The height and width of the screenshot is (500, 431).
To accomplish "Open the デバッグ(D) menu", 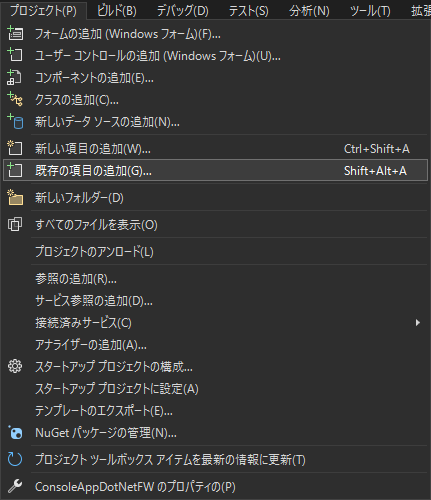I will (x=183, y=11).
